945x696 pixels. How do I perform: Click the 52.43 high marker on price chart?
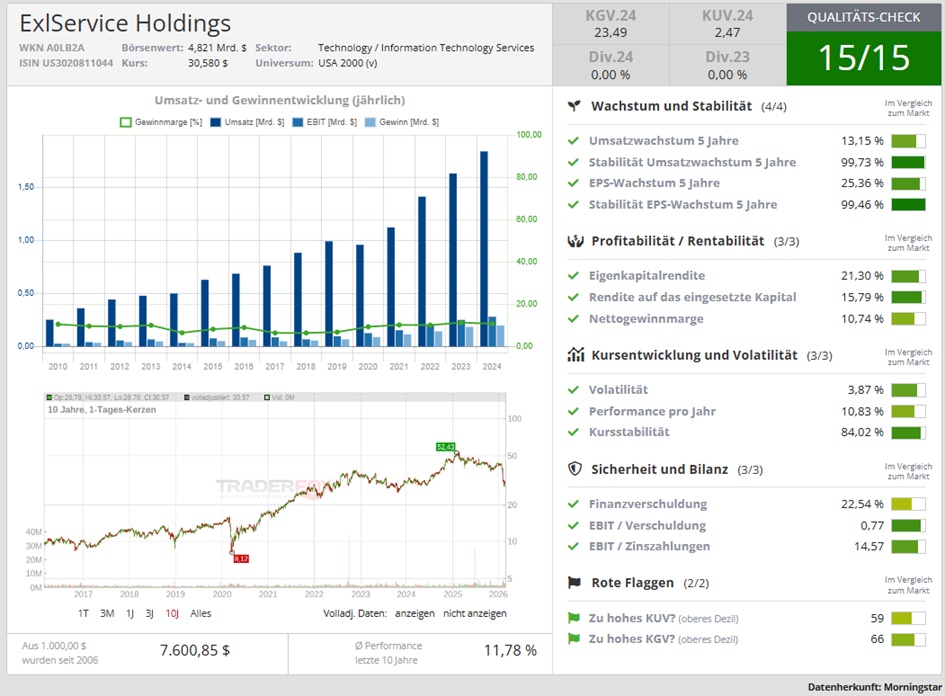point(446,447)
